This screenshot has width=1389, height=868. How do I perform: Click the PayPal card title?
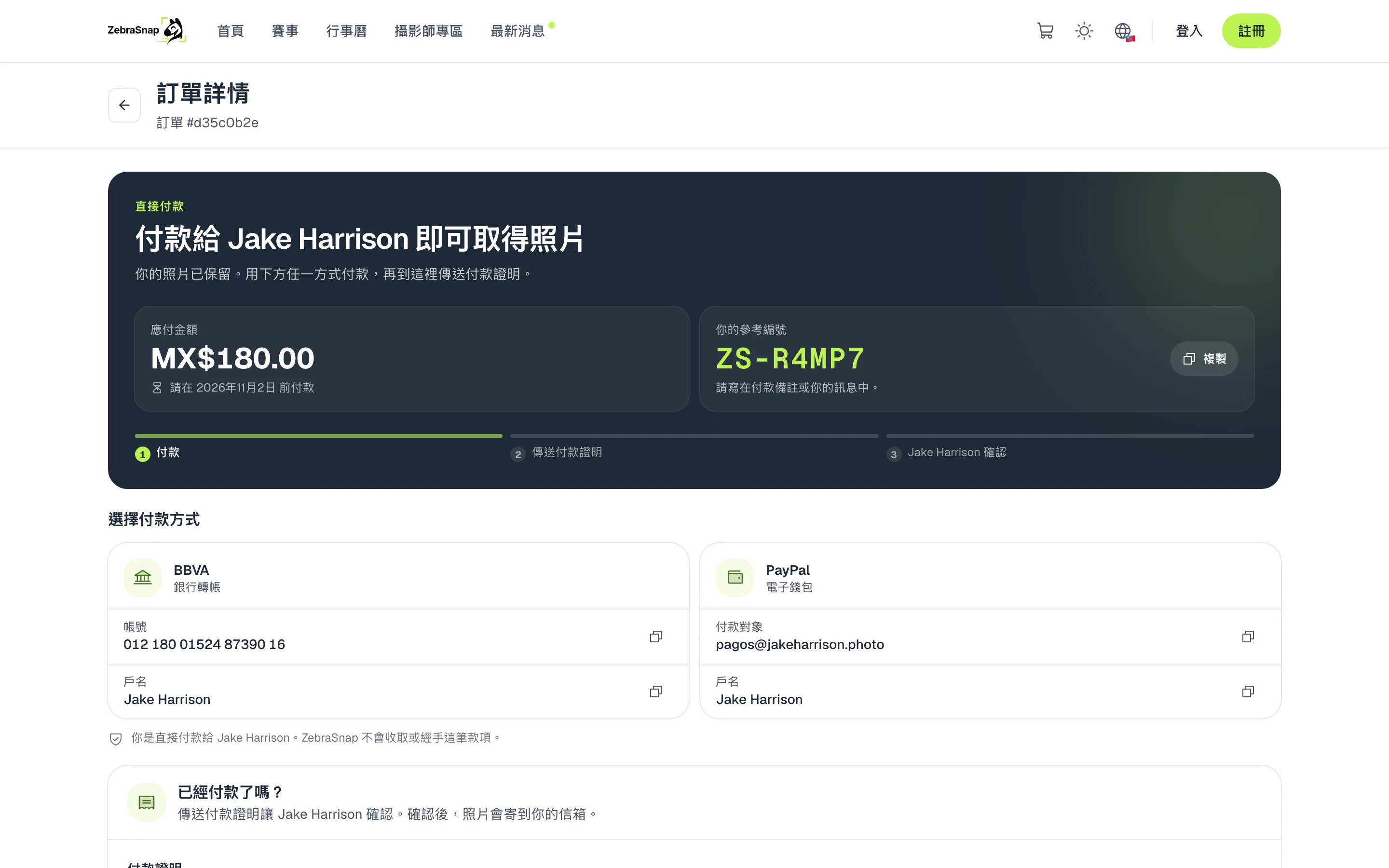pyautogui.click(x=788, y=570)
